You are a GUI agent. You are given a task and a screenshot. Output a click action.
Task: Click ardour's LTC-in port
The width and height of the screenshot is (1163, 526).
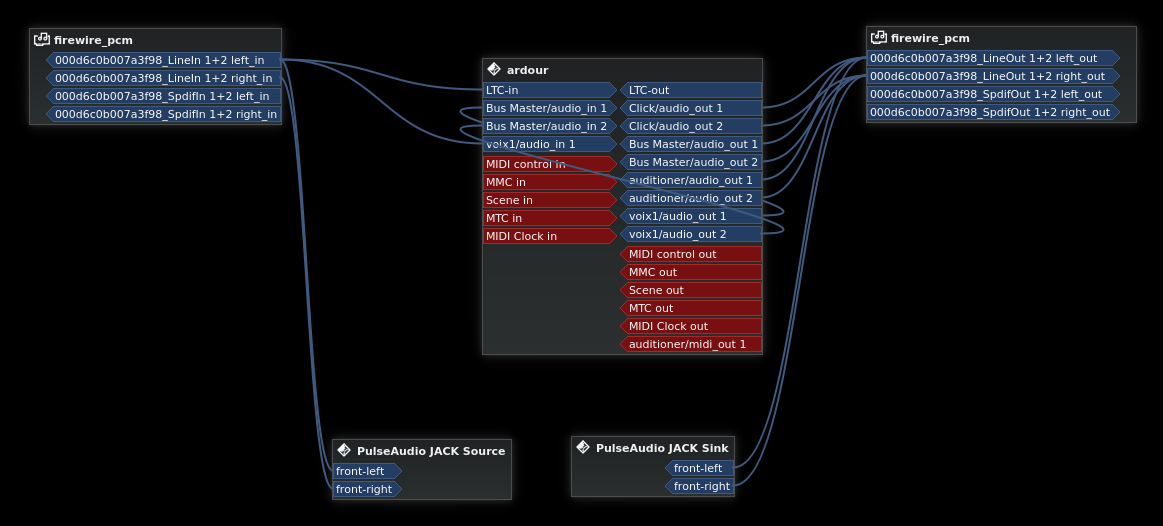[x=550, y=90]
